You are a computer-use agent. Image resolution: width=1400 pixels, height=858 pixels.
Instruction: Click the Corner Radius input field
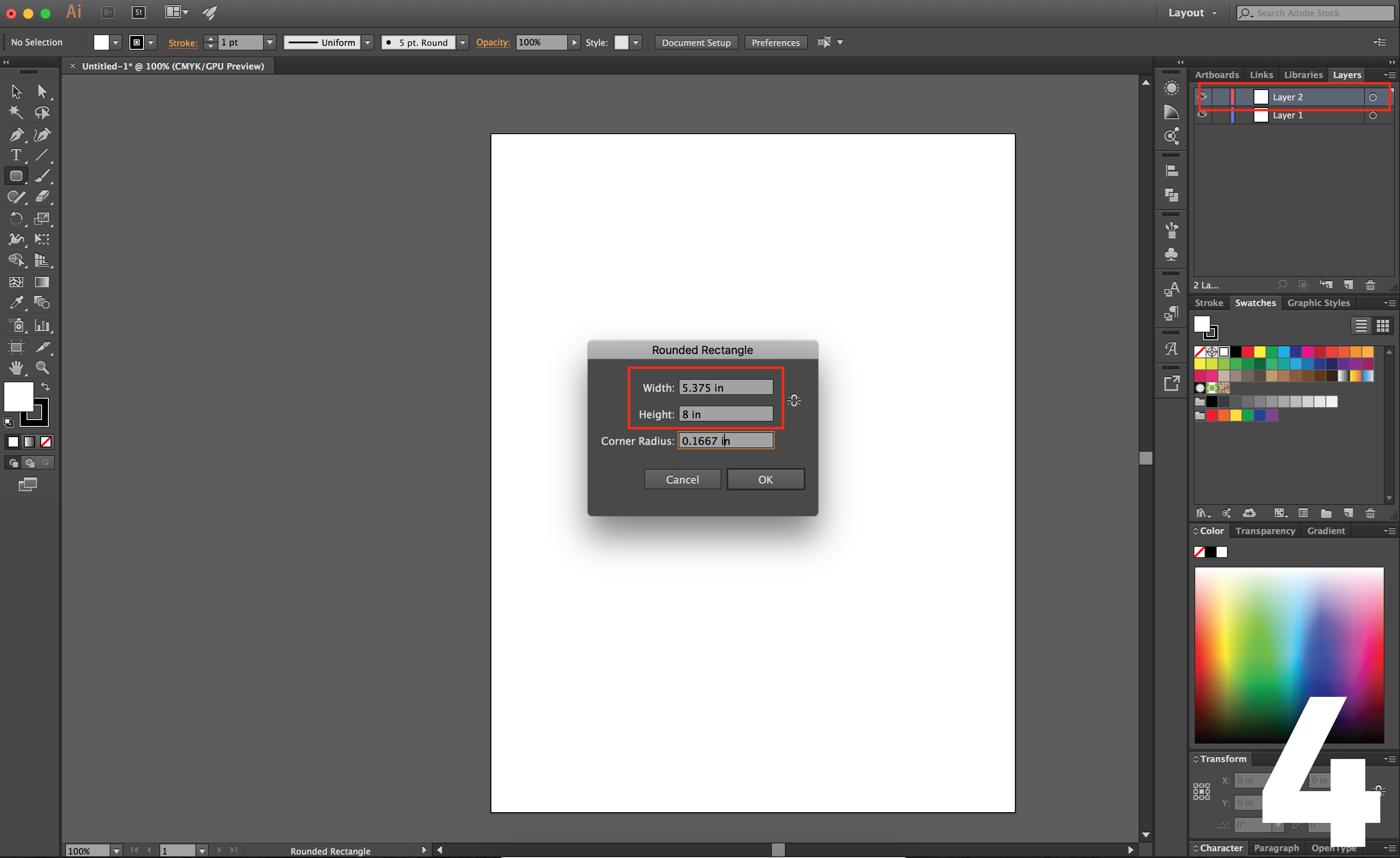726,440
